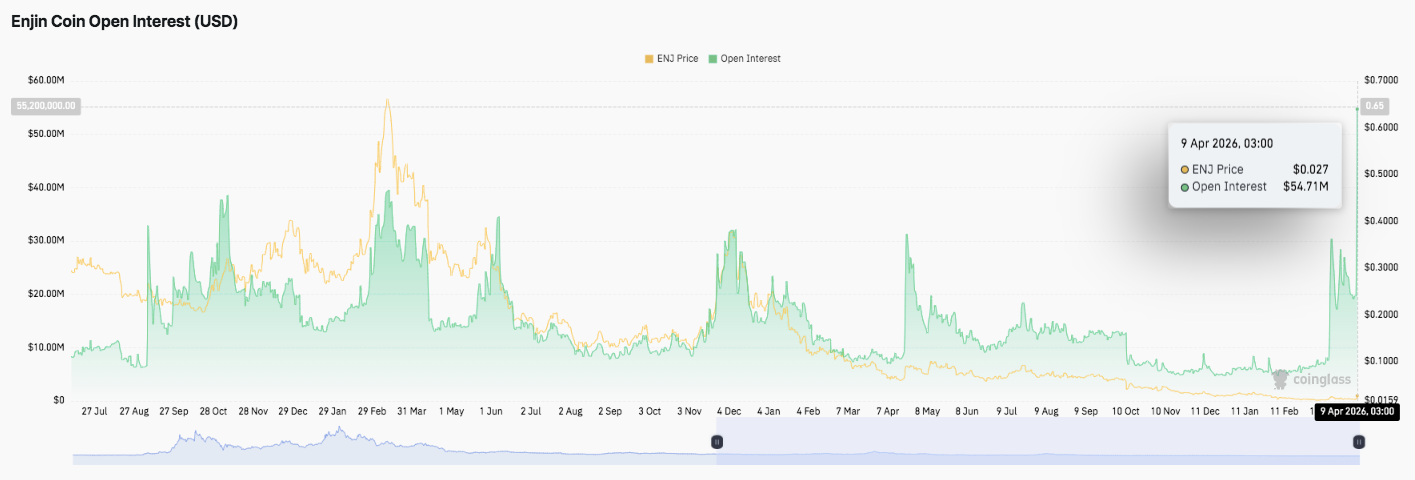
Task: Click the $30.00M left axis label
Action: coord(46,240)
